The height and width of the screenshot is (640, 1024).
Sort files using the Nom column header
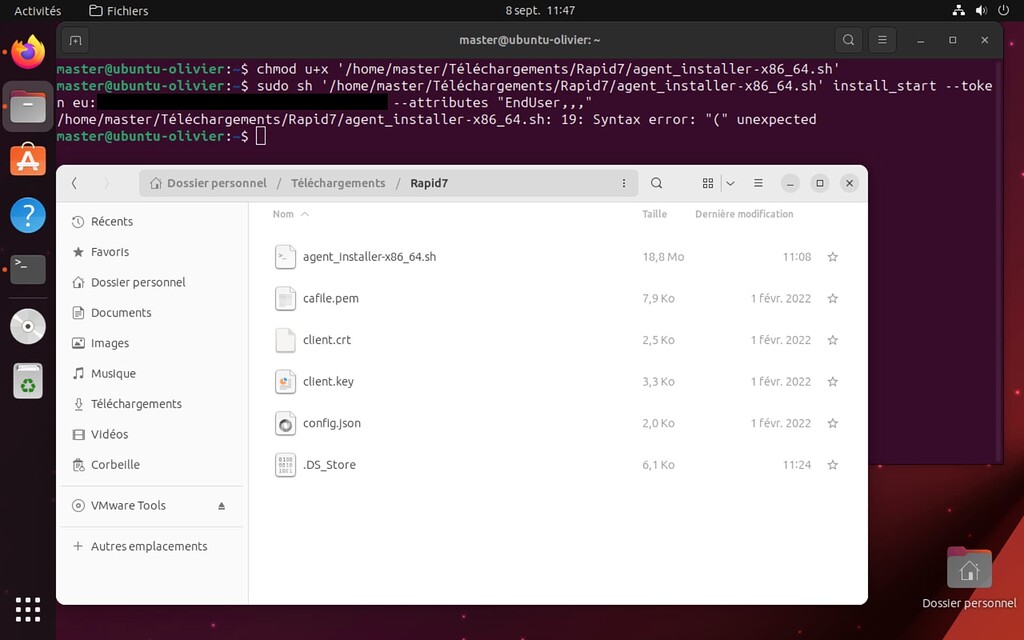[282, 213]
